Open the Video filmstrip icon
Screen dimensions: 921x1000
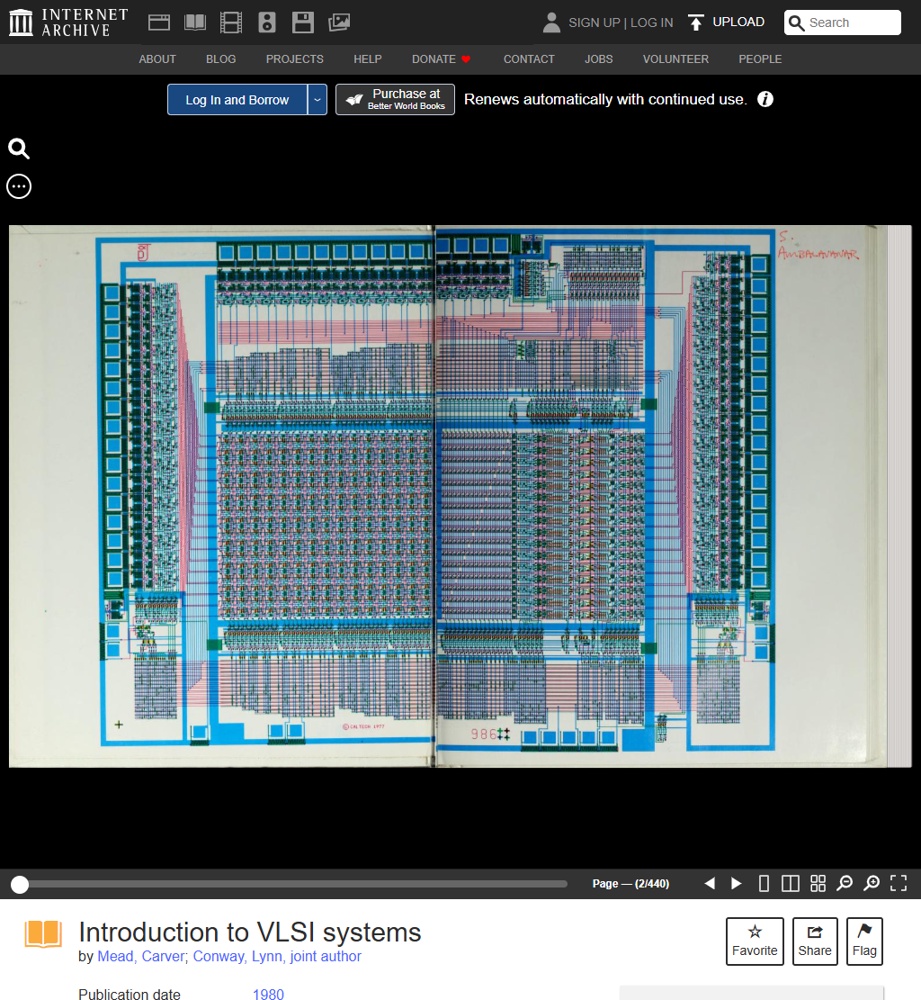[230, 23]
